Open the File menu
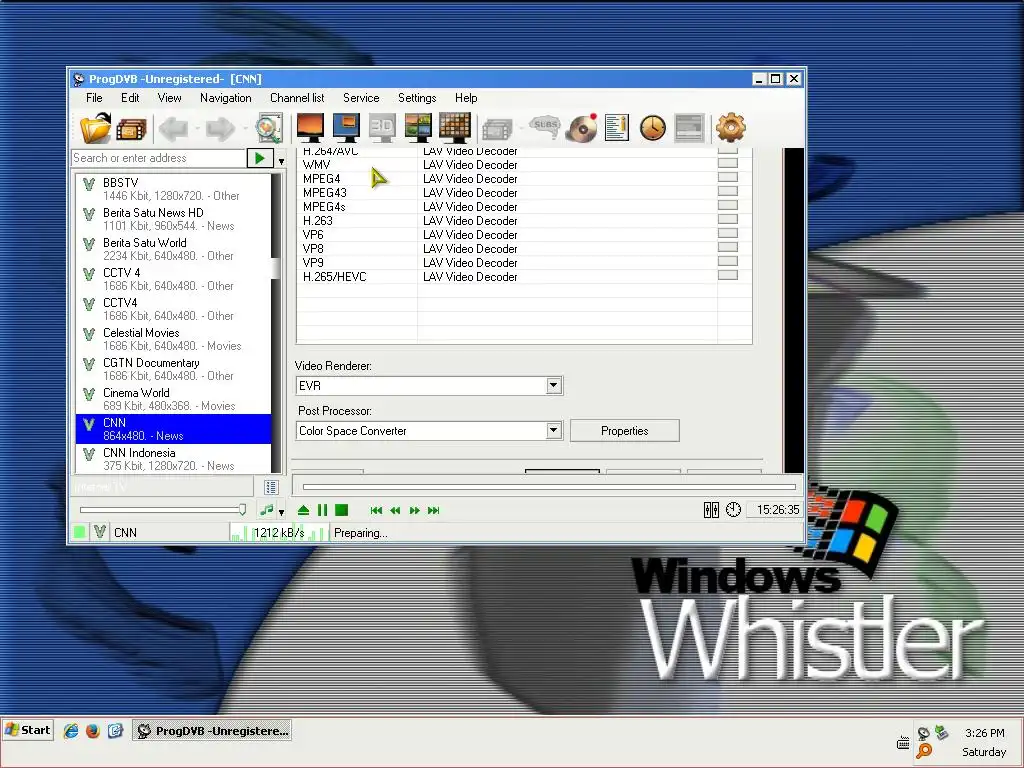This screenshot has height=768, width=1024. 94,98
